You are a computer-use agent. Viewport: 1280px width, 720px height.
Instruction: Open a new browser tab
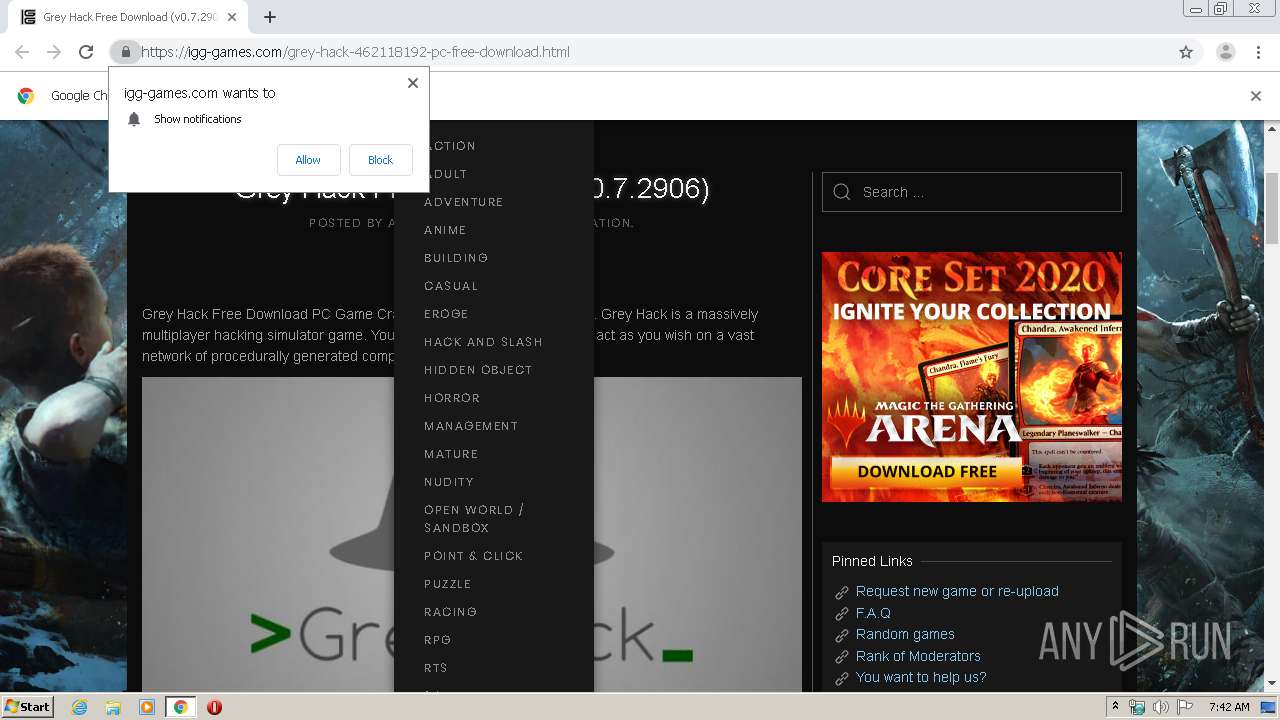pos(270,17)
